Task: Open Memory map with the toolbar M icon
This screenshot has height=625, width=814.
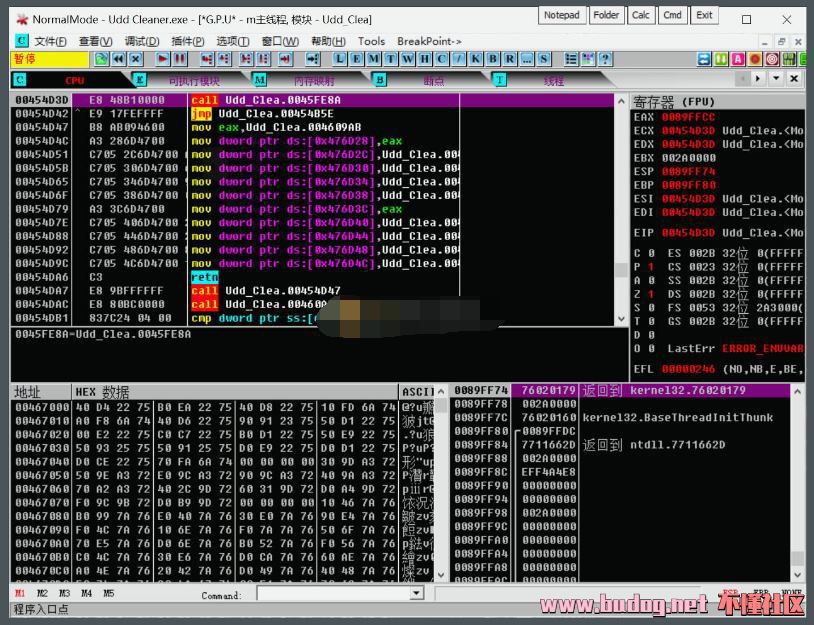Action: pyautogui.click(x=373, y=59)
